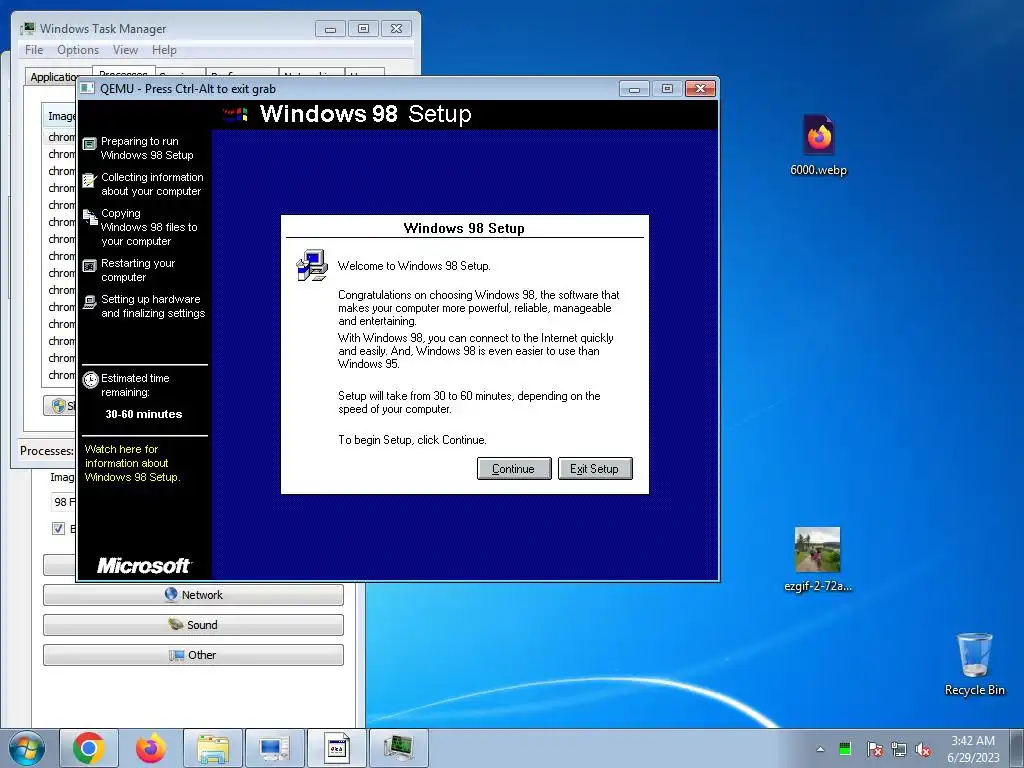Click the muted volume tray icon
The height and width of the screenshot is (768, 1024).
tap(923, 749)
